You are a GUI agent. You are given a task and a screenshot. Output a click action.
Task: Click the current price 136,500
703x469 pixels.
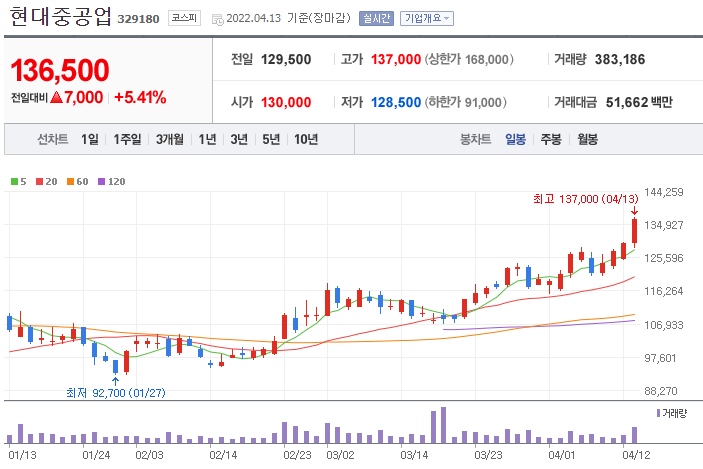pos(60,70)
